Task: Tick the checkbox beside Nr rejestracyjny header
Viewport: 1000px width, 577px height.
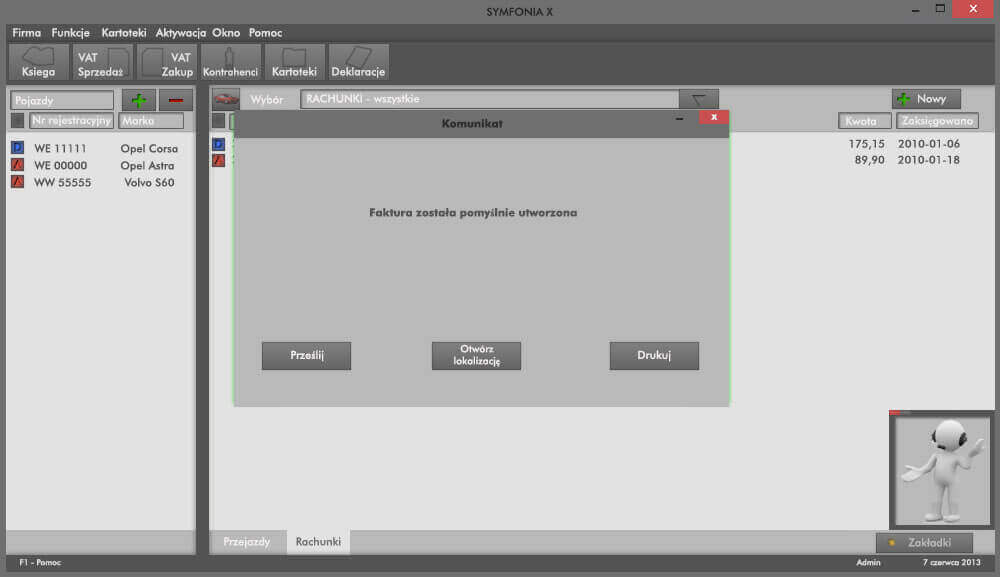Action: click(x=17, y=121)
